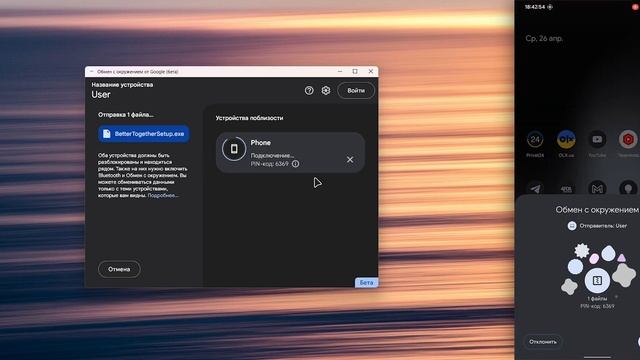Tap the phone date 'Ср, 26 апр.'
640x360 pixels.
coord(544,38)
